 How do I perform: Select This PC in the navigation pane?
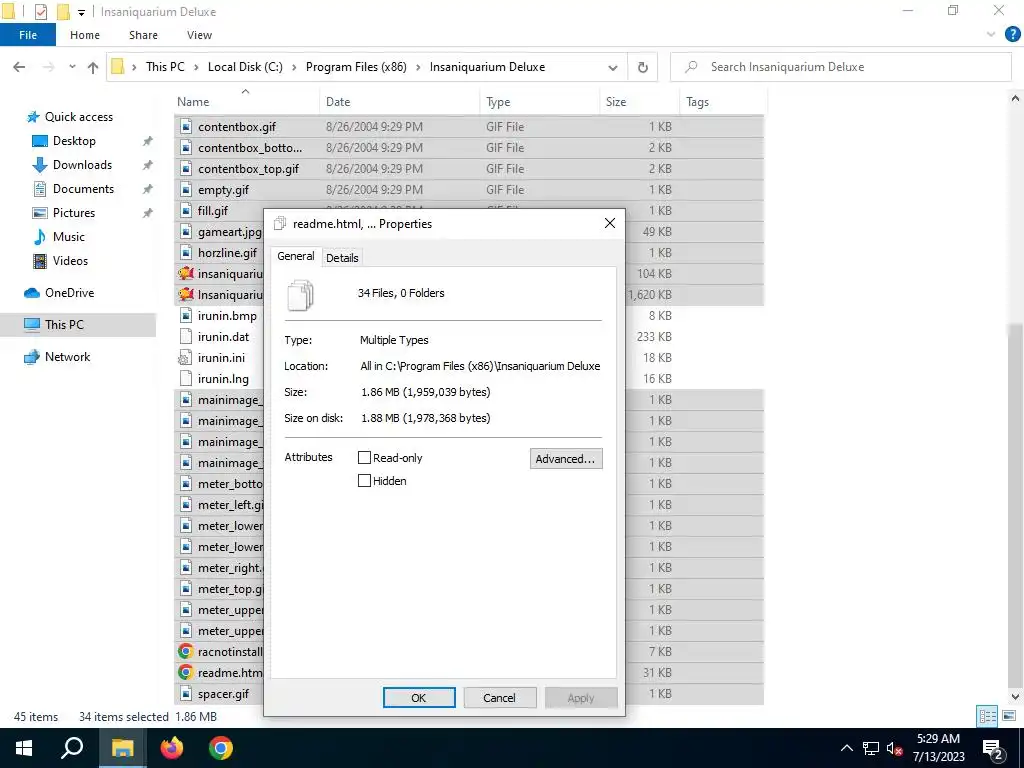(x=64, y=325)
